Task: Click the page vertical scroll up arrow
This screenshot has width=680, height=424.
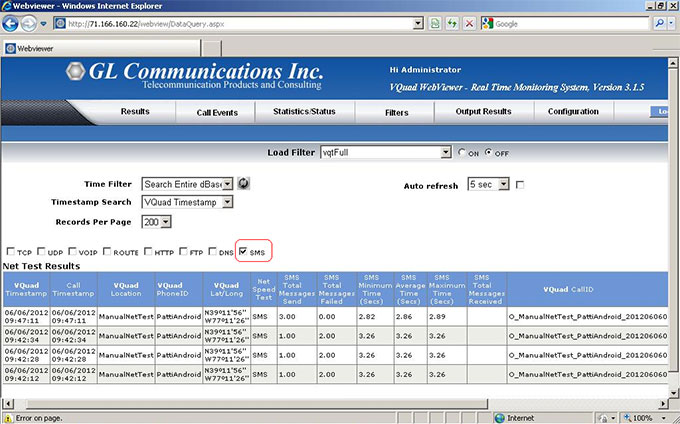Action: pyautogui.click(x=673, y=63)
